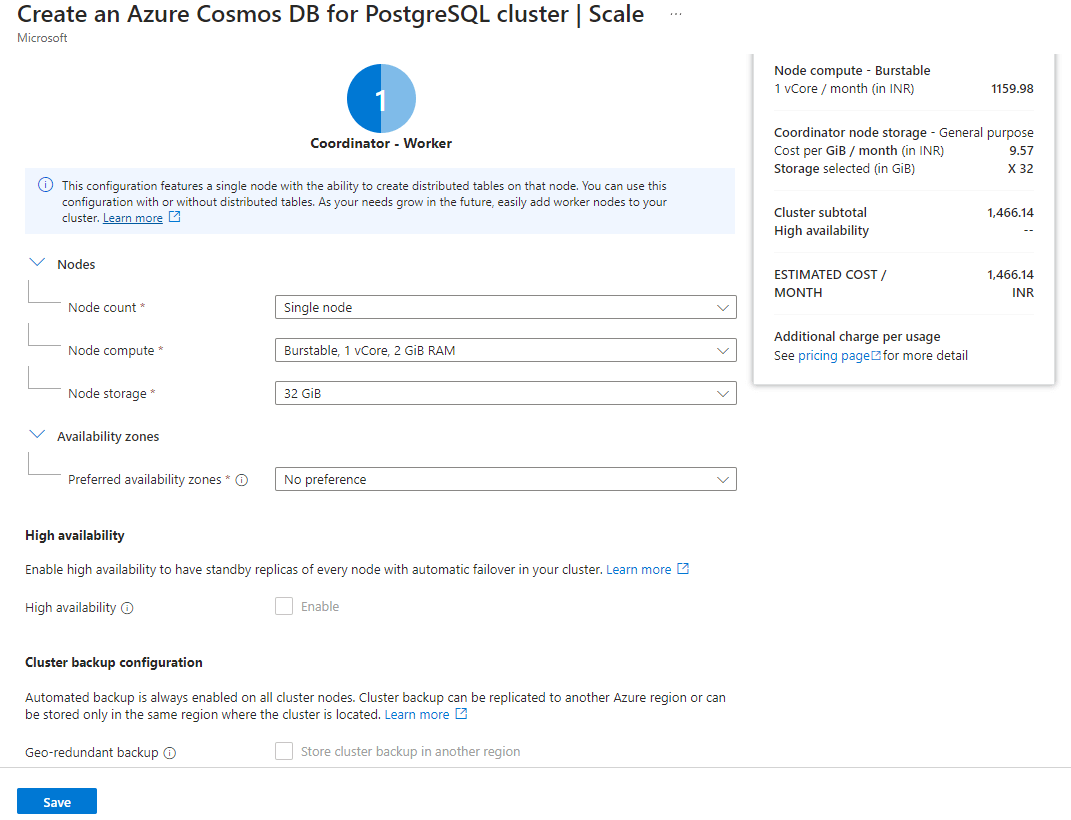Collapse the Nodes section chevron
1071x820 pixels.
tap(38, 263)
